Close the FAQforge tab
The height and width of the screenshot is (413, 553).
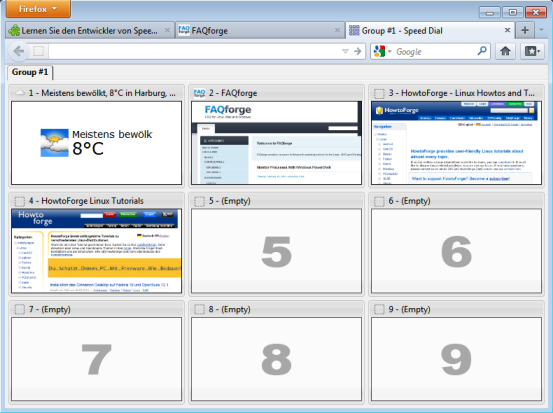337,30
